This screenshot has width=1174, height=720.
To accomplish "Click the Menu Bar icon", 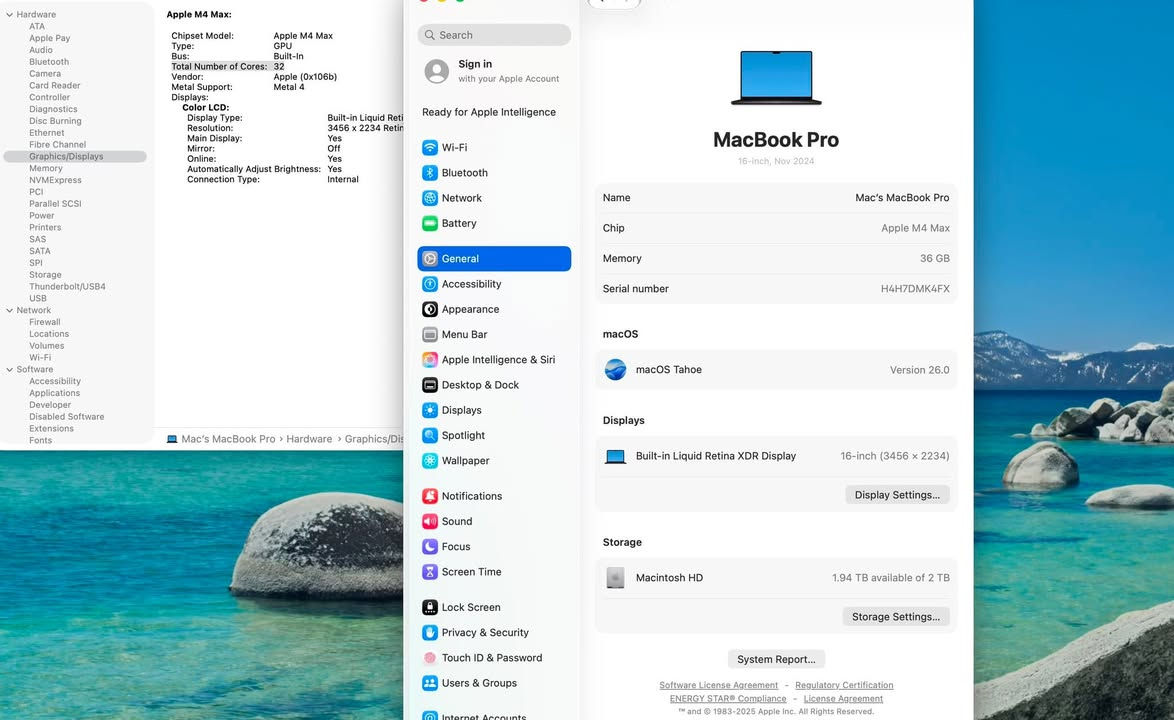I will (430, 335).
